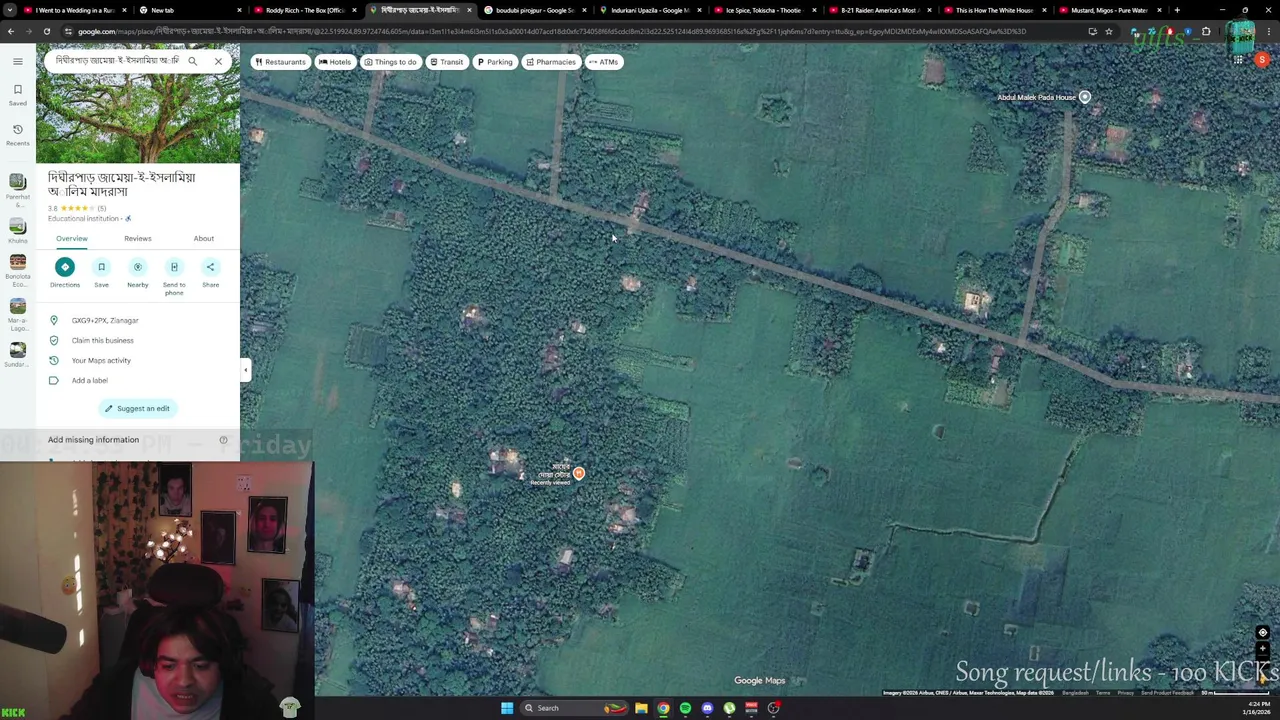Filter map by ATMs

603,62
